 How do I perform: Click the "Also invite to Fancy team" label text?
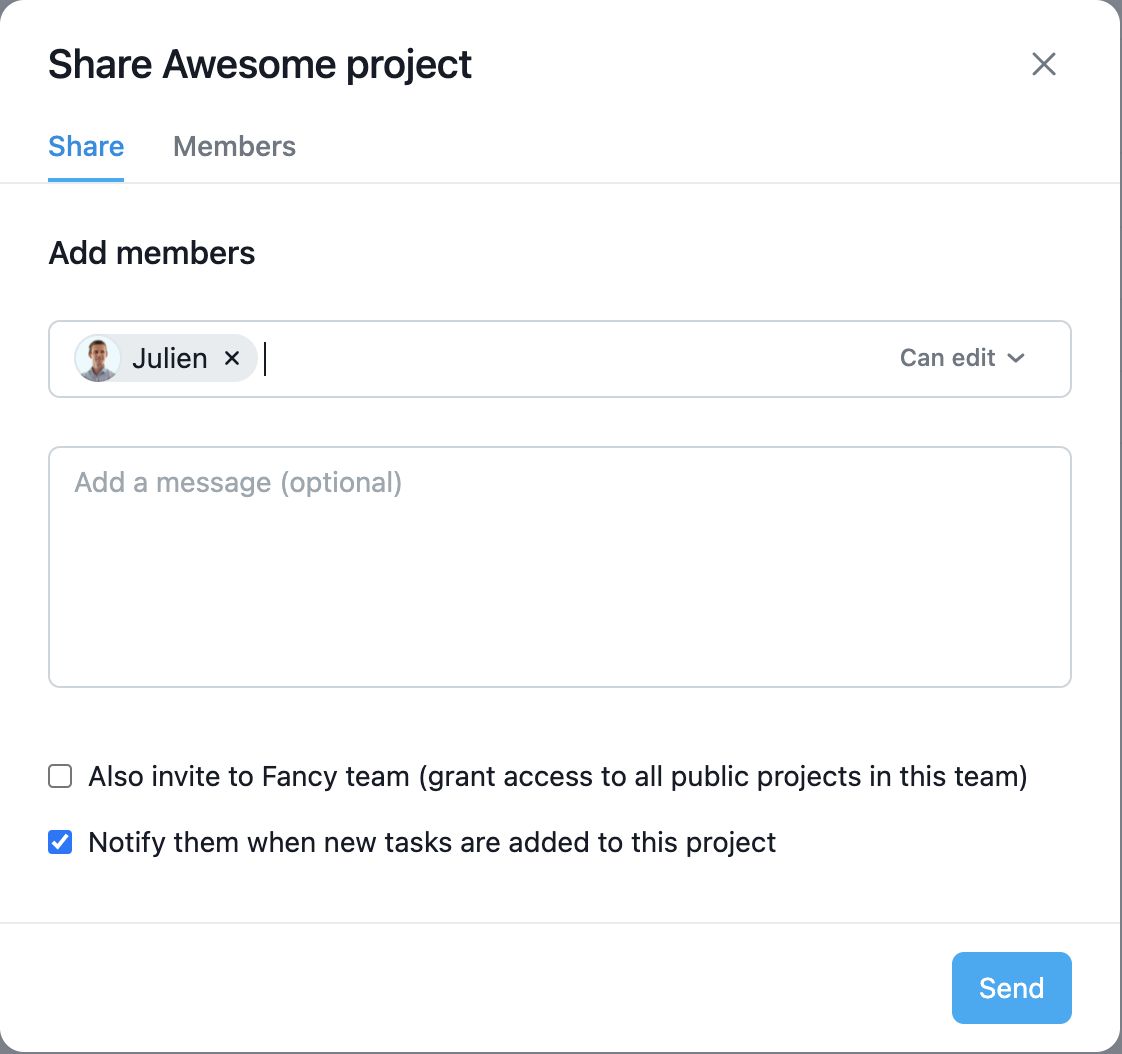click(x=250, y=776)
